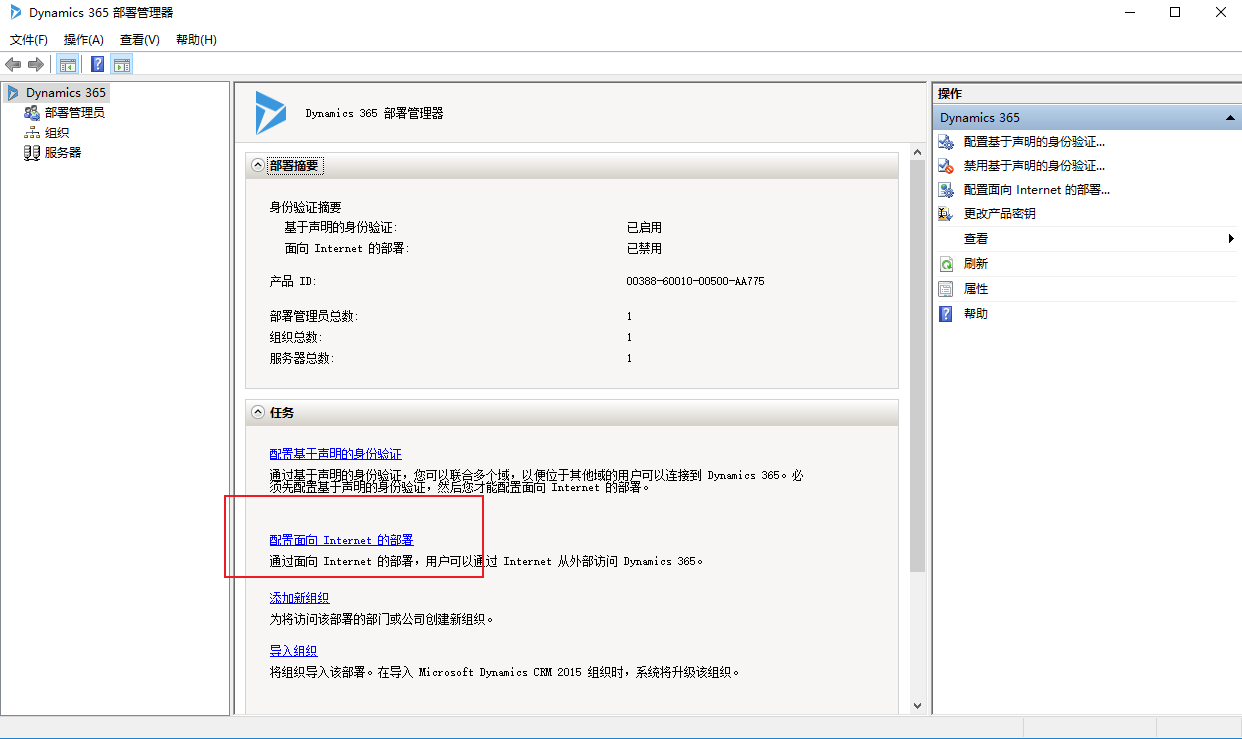Open 部署管理员 in the tree

coord(74,112)
